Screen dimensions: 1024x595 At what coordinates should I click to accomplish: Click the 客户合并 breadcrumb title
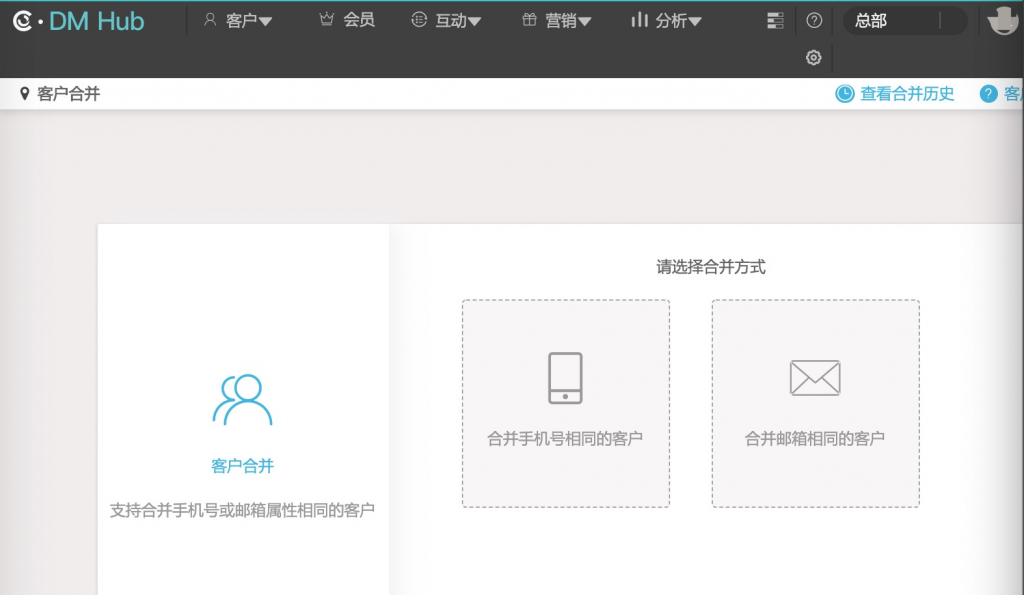click(x=68, y=94)
